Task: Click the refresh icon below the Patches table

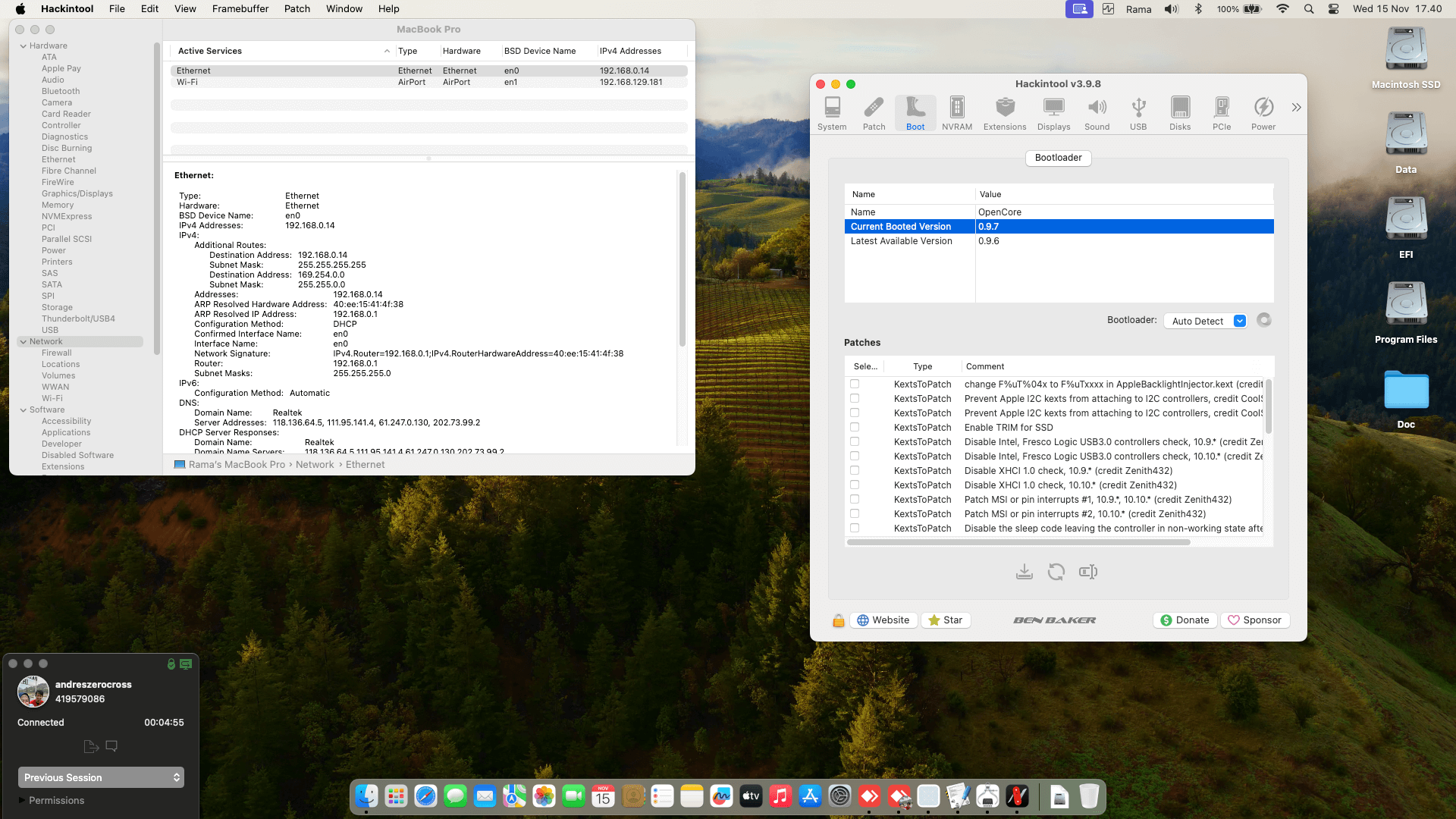Action: (x=1056, y=572)
